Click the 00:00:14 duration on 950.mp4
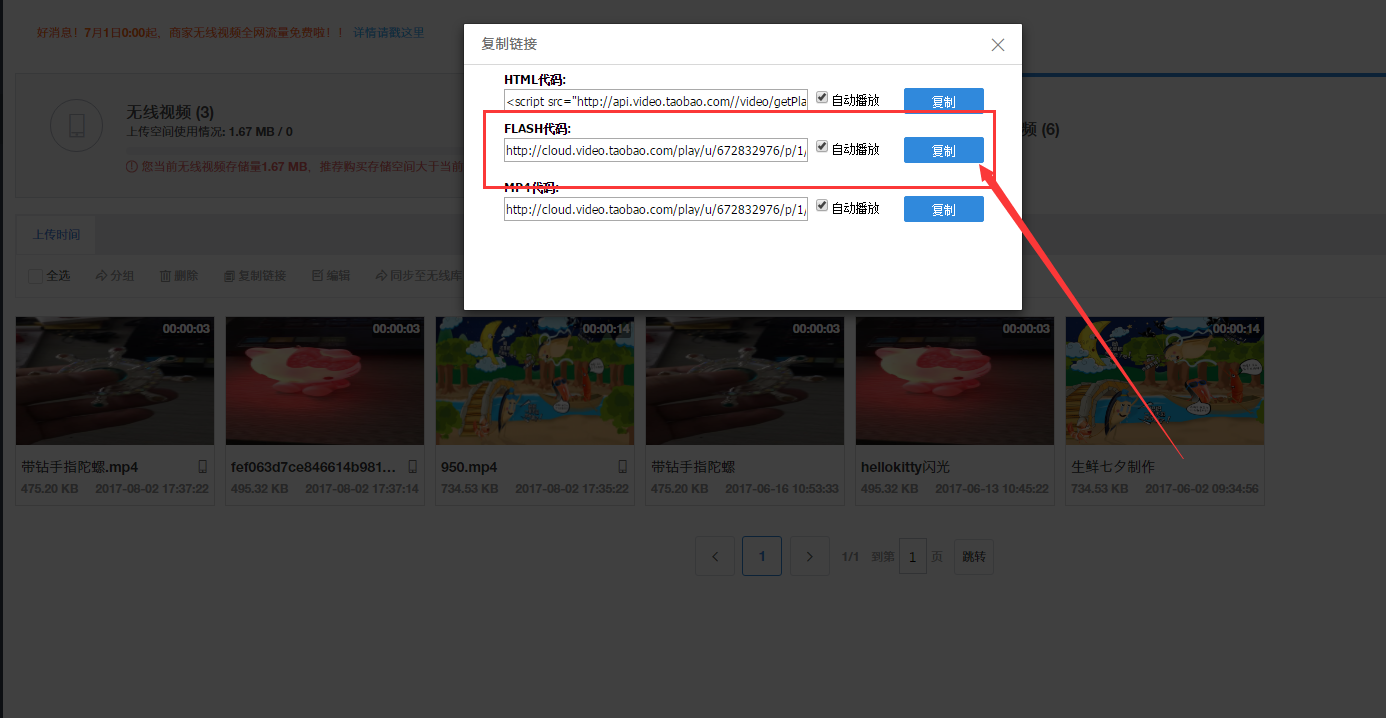Image resolution: width=1386 pixels, height=718 pixels. 606,328
